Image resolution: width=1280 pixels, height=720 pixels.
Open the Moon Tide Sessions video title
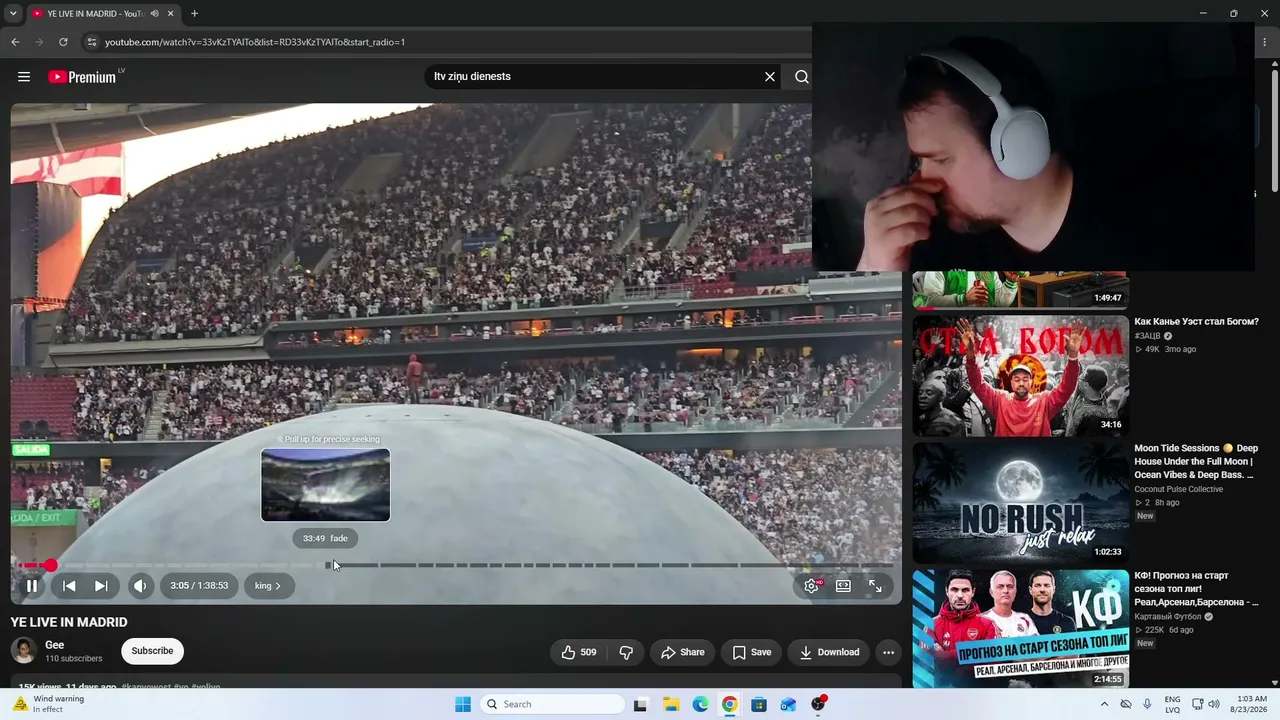[x=1196, y=461]
